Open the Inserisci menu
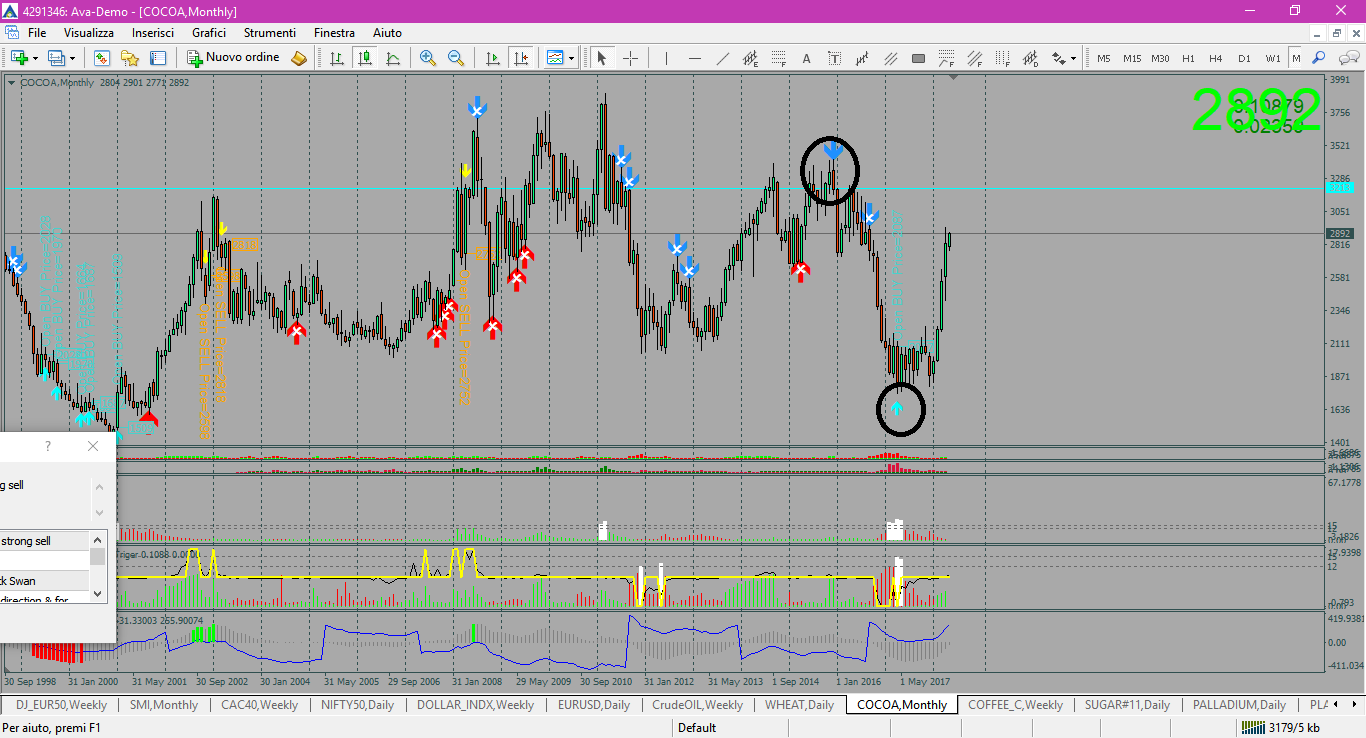 [153, 32]
